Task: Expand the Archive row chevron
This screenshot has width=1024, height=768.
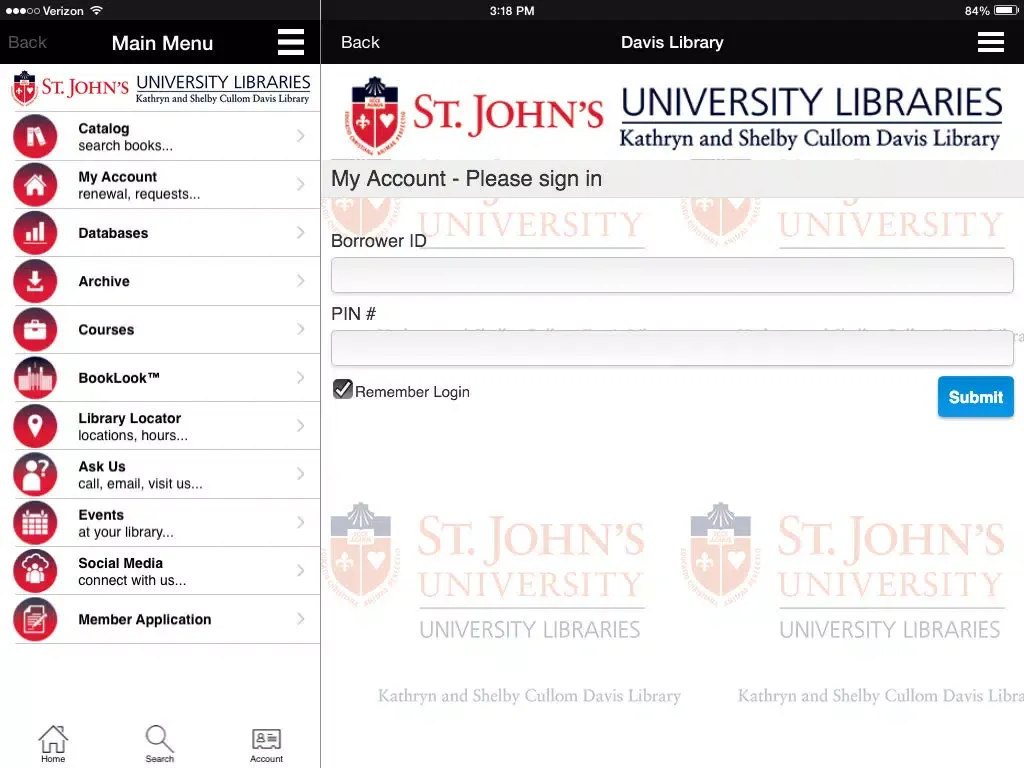Action: pyautogui.click(x=300, y=281)
